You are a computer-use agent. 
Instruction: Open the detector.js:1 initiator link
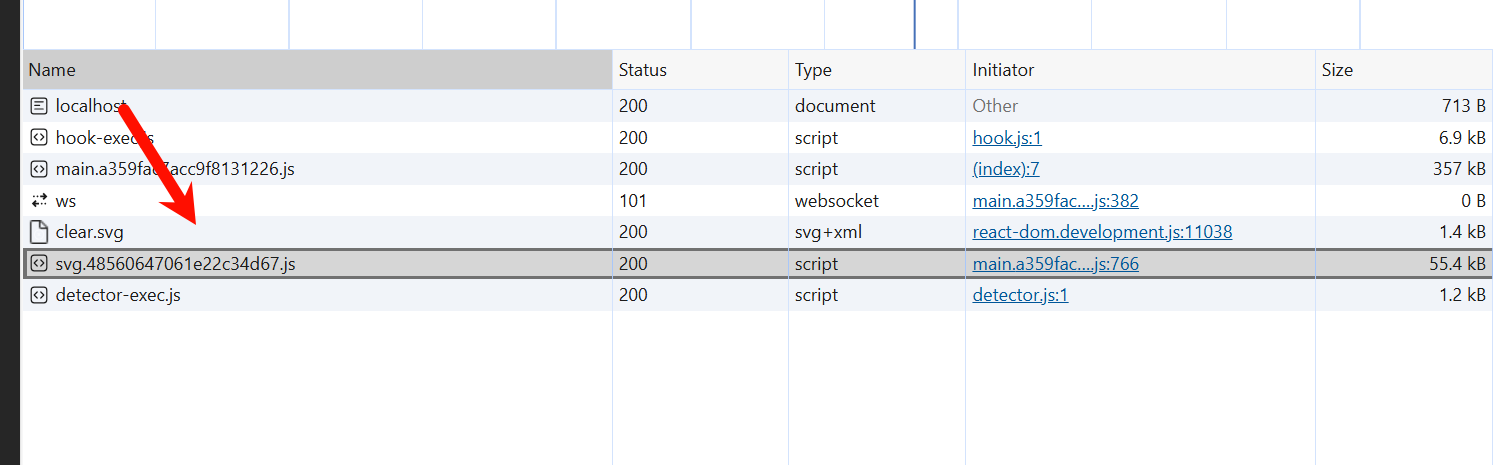point(1020,296)
